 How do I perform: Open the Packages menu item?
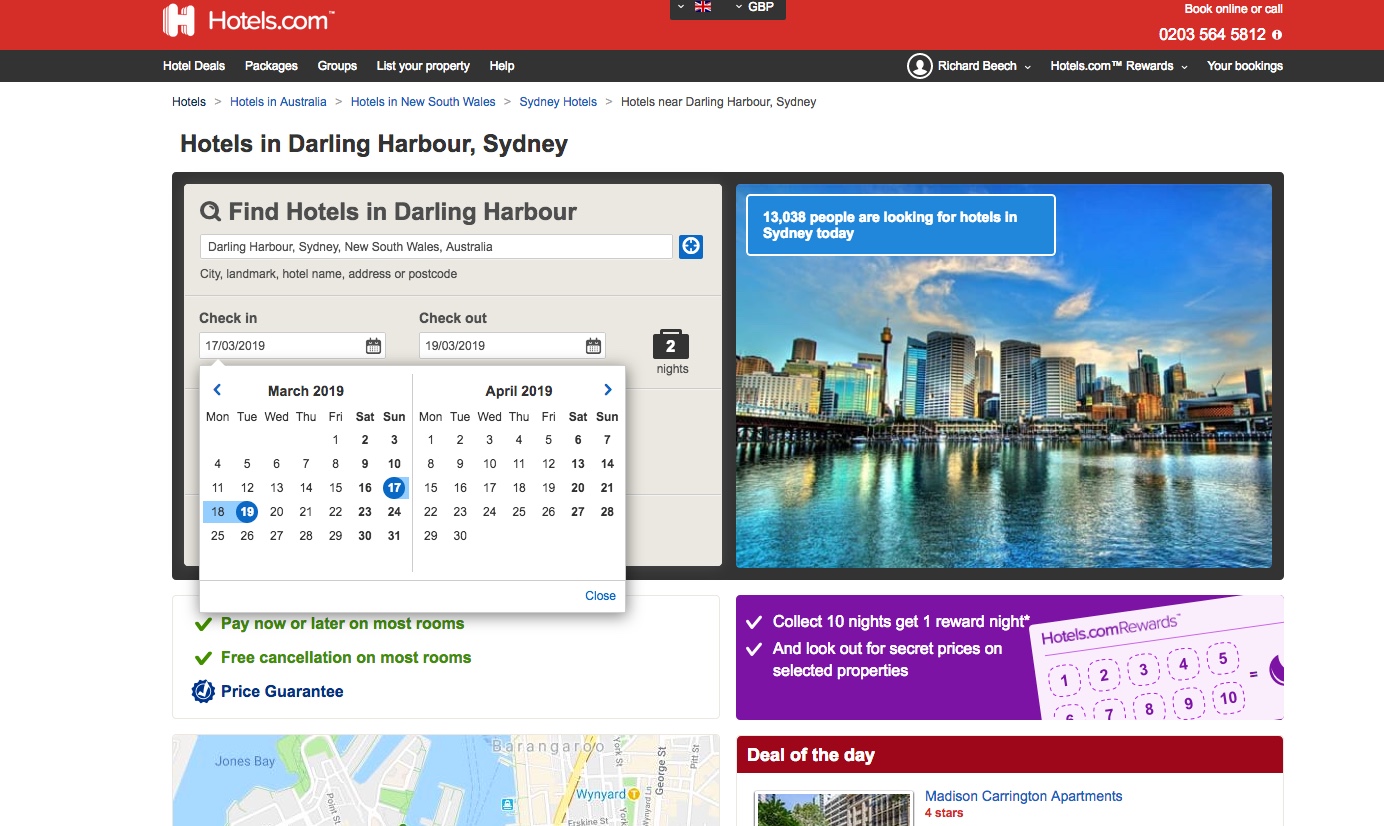[271, 66]
